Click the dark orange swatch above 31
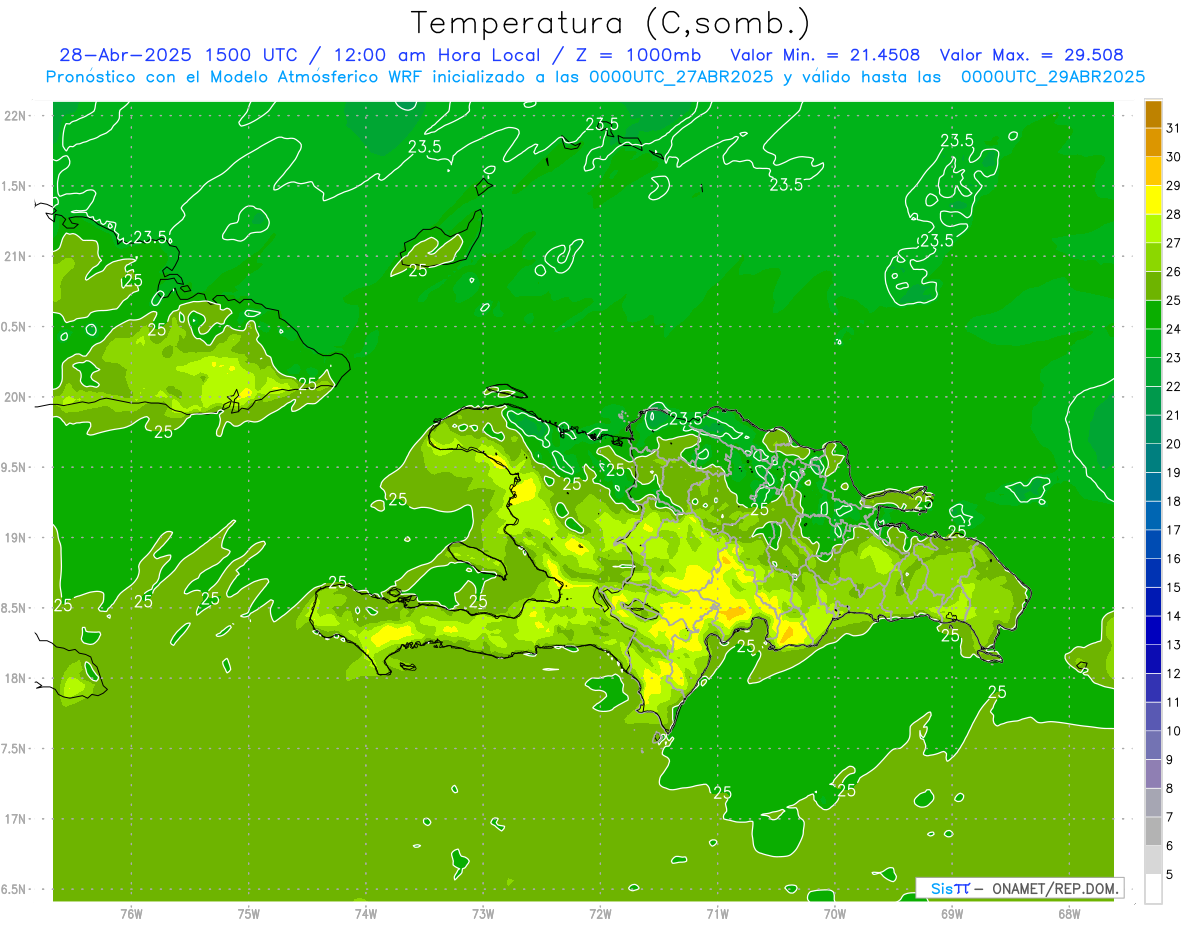 tap(1153, 114)
